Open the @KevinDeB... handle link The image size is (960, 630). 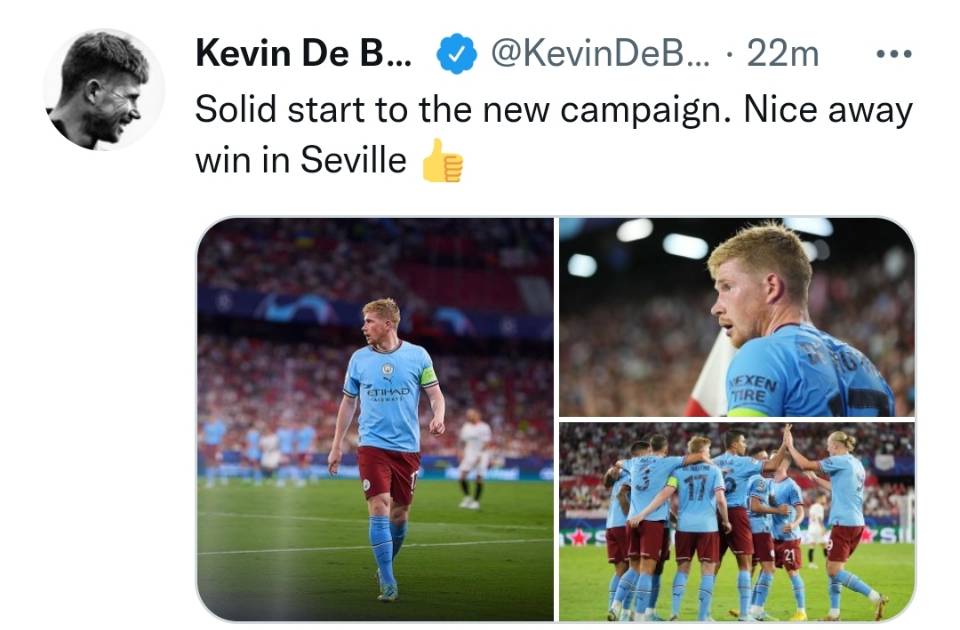pos(601,54)
